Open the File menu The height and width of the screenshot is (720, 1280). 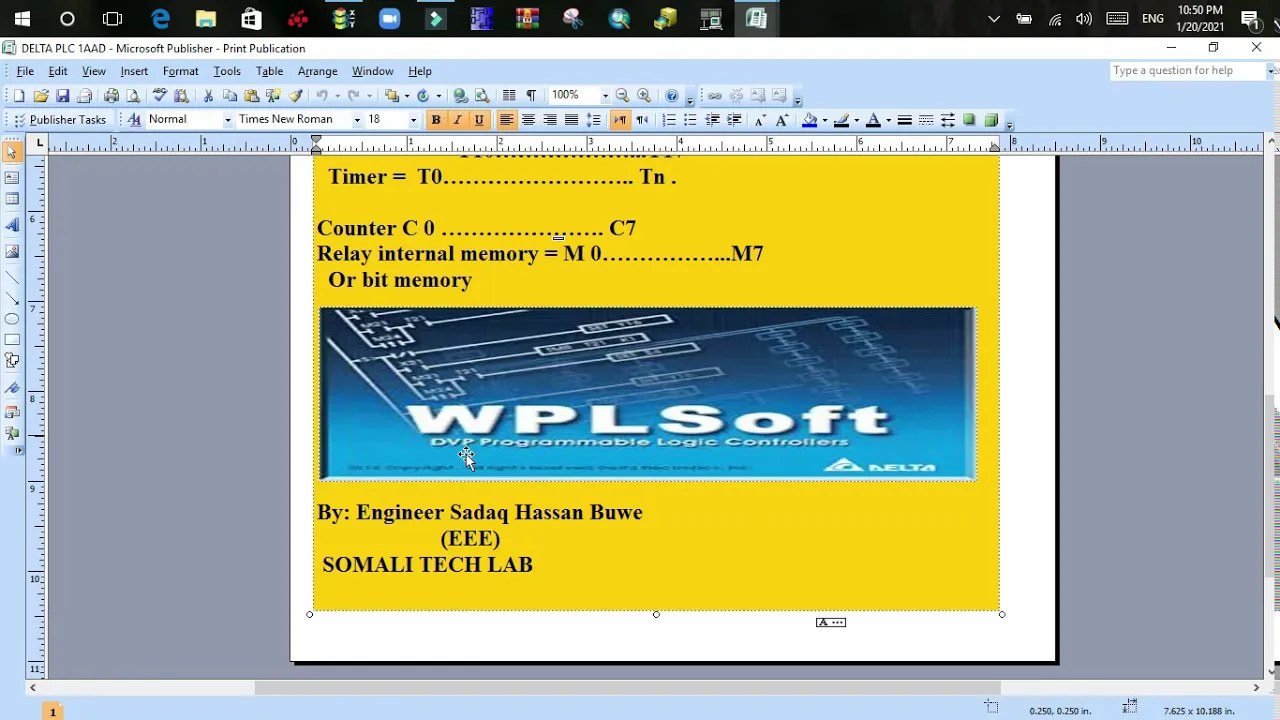25,71
